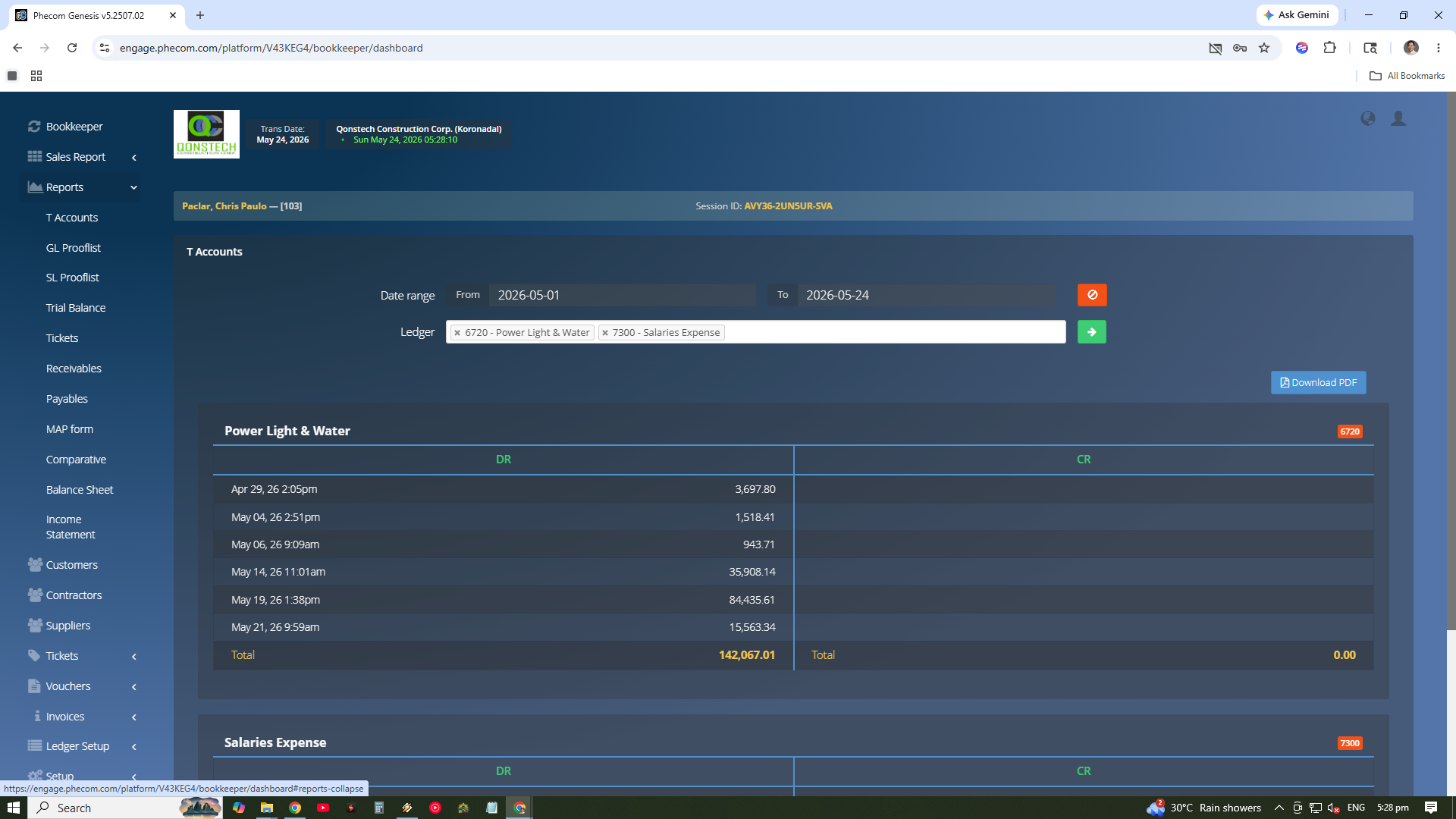This screenshot has height=819, width=1456.
Task: Click the Tickets tag icon
Action: 34,655
